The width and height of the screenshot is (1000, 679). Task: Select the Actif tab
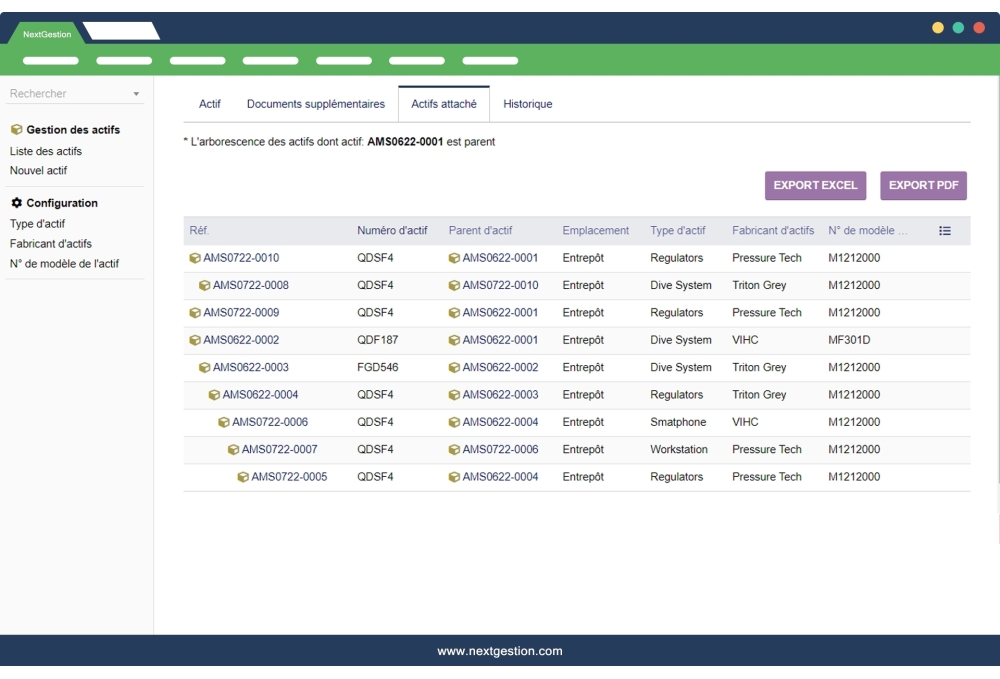pyautogui.click(x=209, y=103)
